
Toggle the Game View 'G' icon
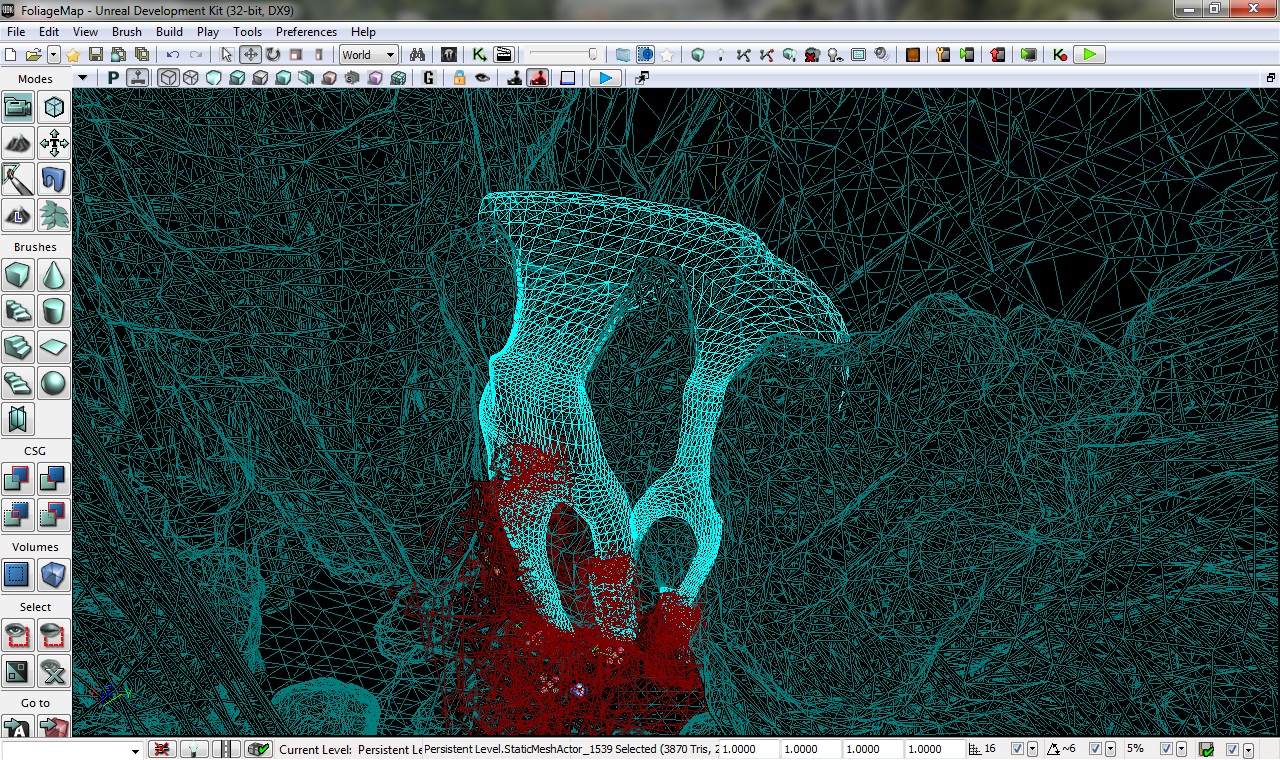click(x=429, y=78)
